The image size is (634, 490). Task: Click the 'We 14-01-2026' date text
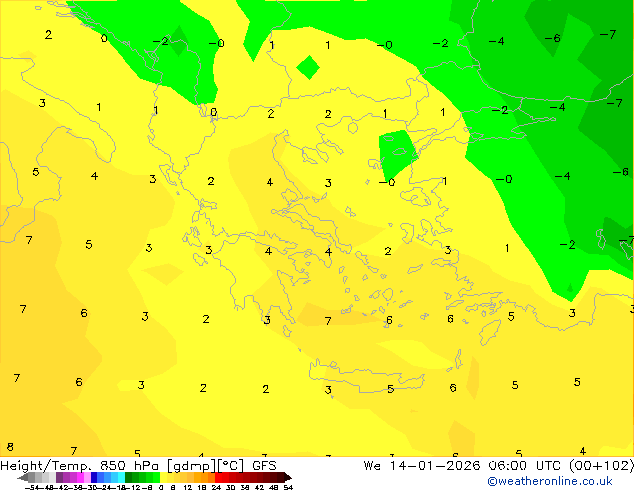point(422,466)
